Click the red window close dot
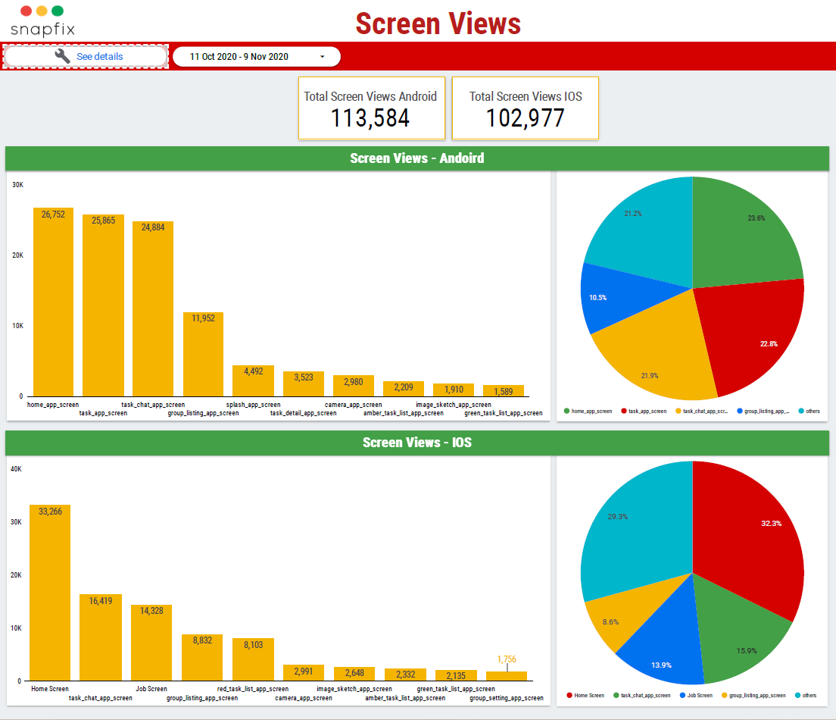 pyautogui.click(x=26, y=11)
